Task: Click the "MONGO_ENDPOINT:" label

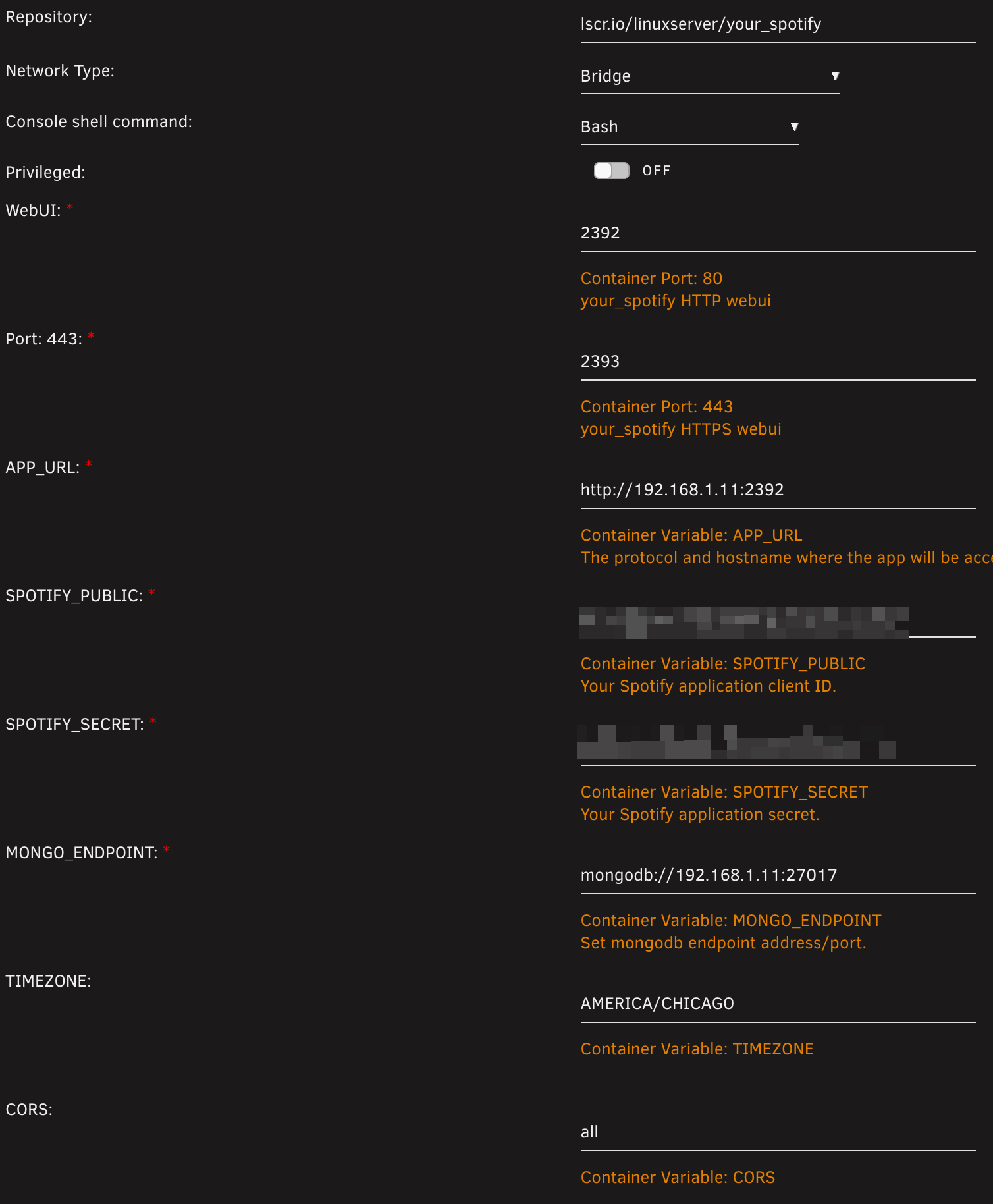Action: 82,853
